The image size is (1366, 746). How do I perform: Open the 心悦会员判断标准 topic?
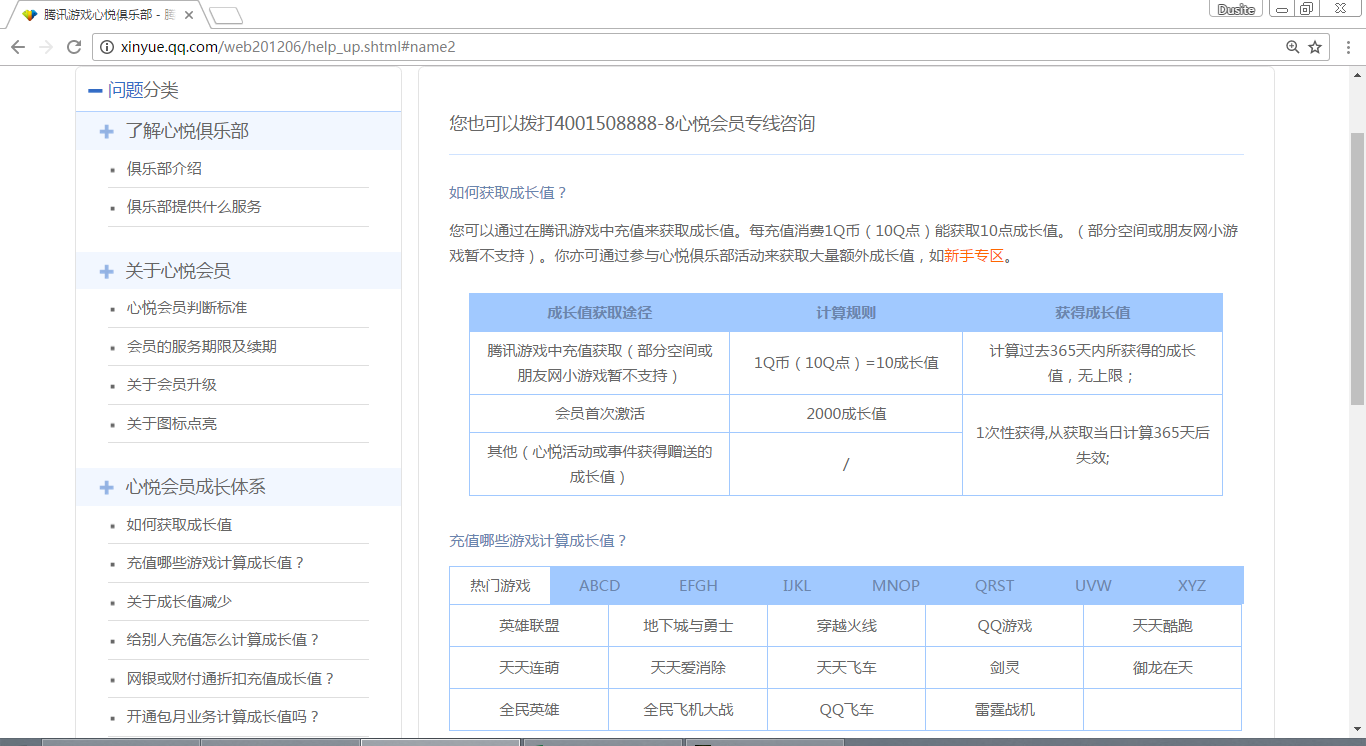[187, 308]
